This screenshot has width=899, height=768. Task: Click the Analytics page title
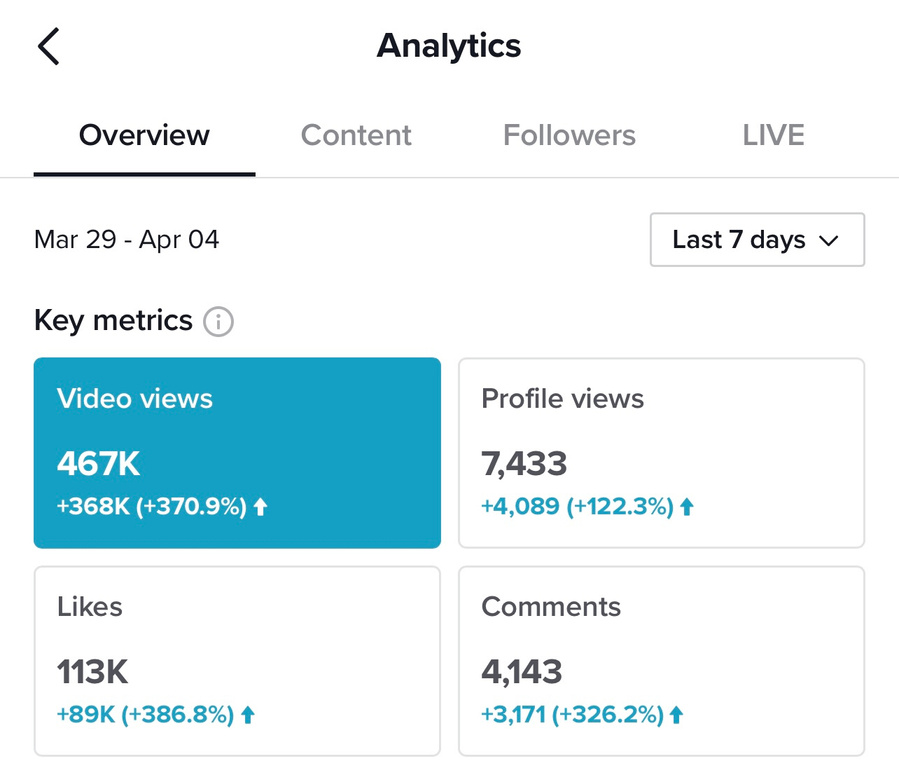(x=449, y=46)
